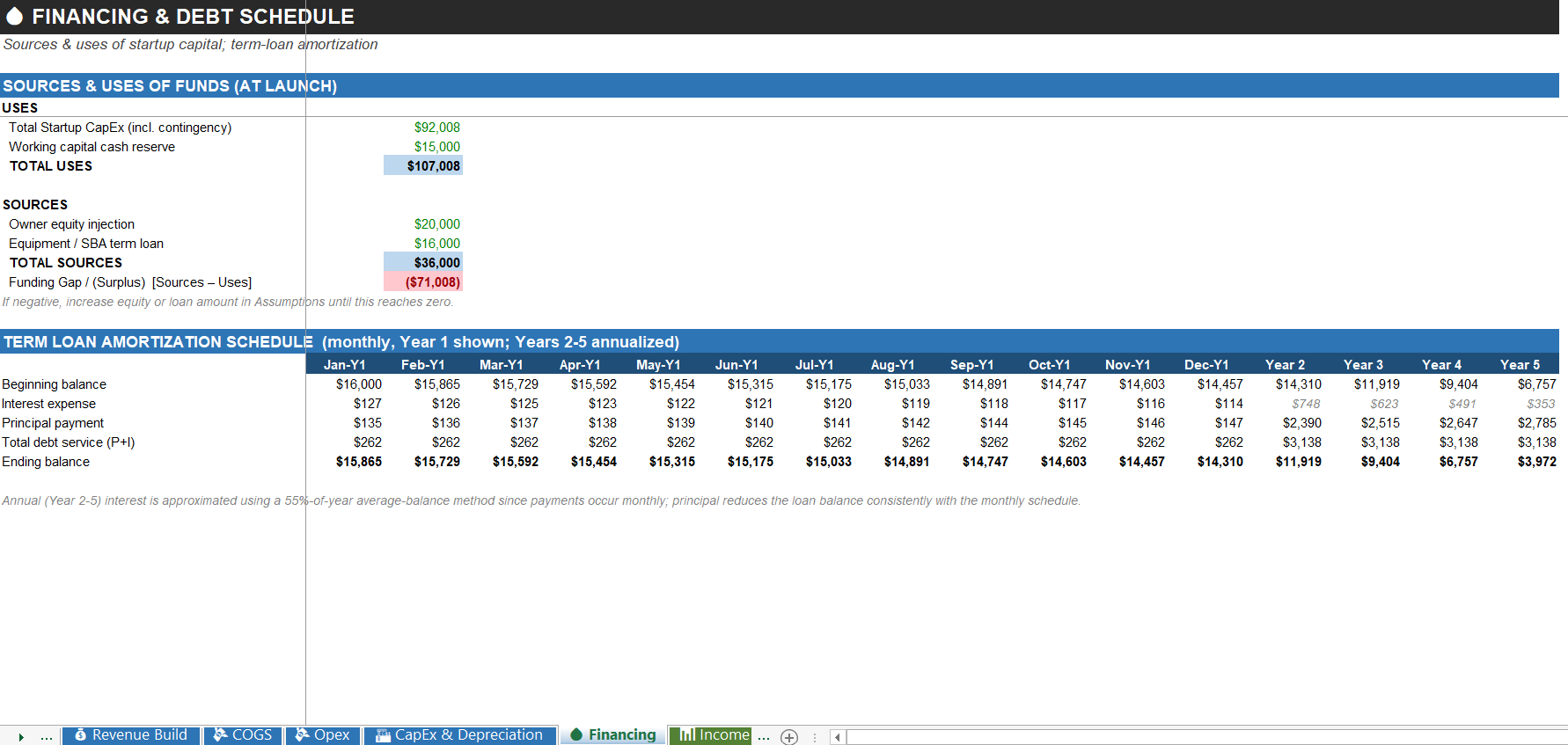Click the horizontal scrollbar left arrow
This screenshot has width=1568, height=745.
(x=838, y=737)
